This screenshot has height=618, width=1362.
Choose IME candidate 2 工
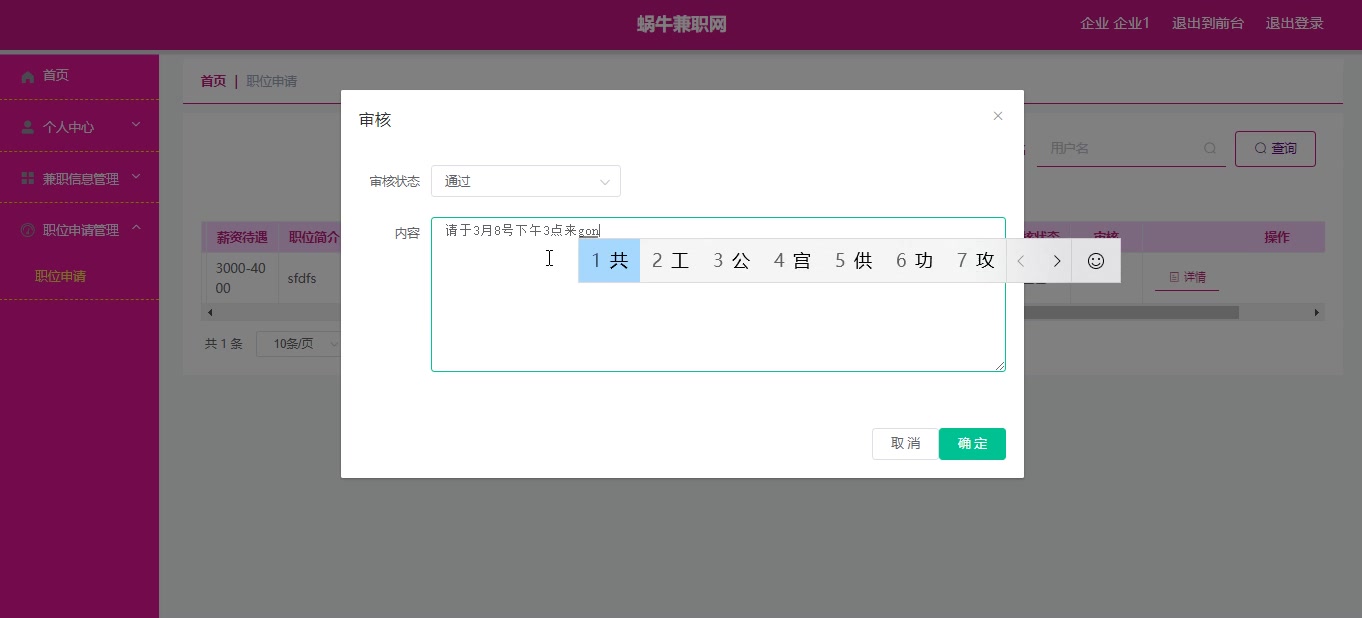(670, 261)
